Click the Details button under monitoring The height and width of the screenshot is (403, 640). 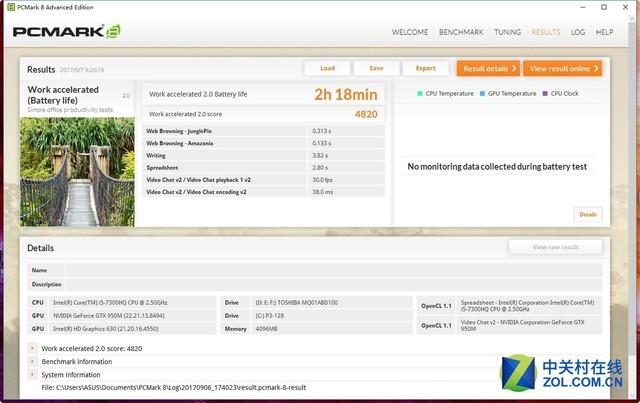[x=588, y=214]
